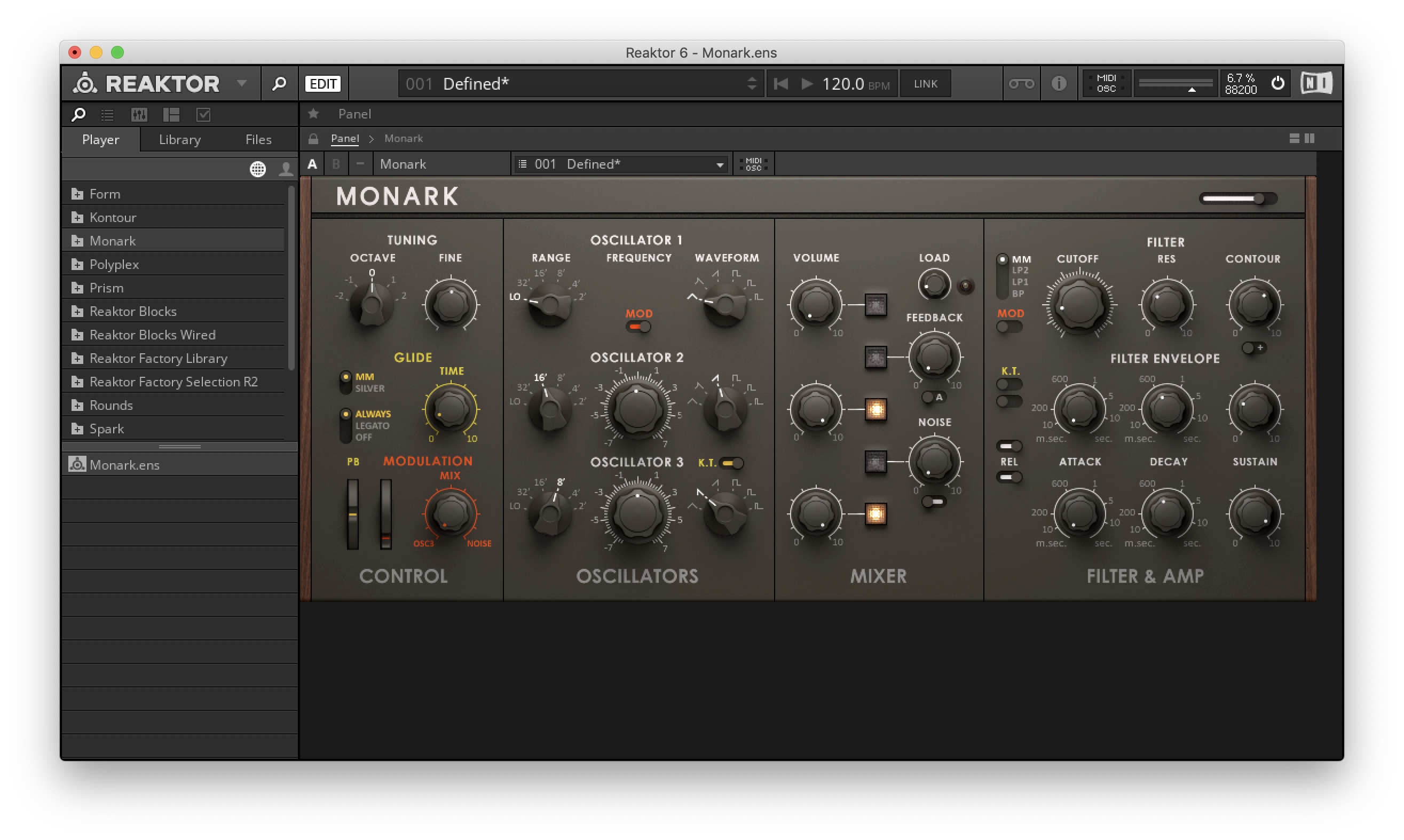
Task: Click the MIDI OSC indicator in the top bar
Action: point(1106,83)
